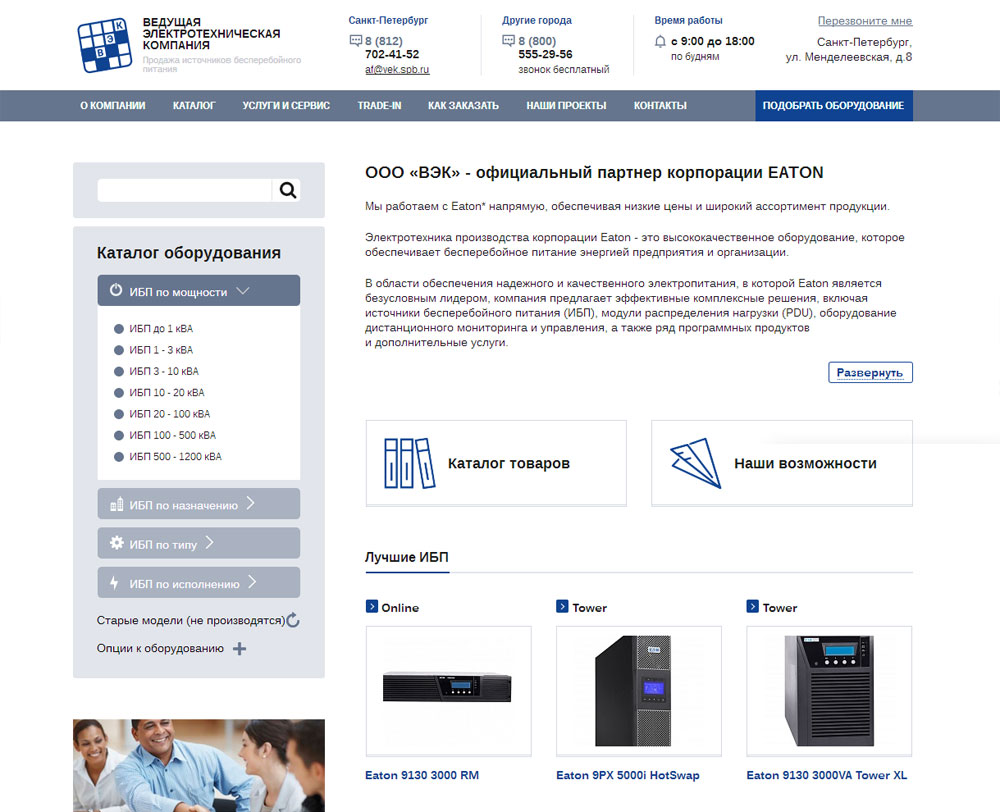Click the Развернуть button
Viewport: 1000px width, 812px height.
tap(870, 373)
